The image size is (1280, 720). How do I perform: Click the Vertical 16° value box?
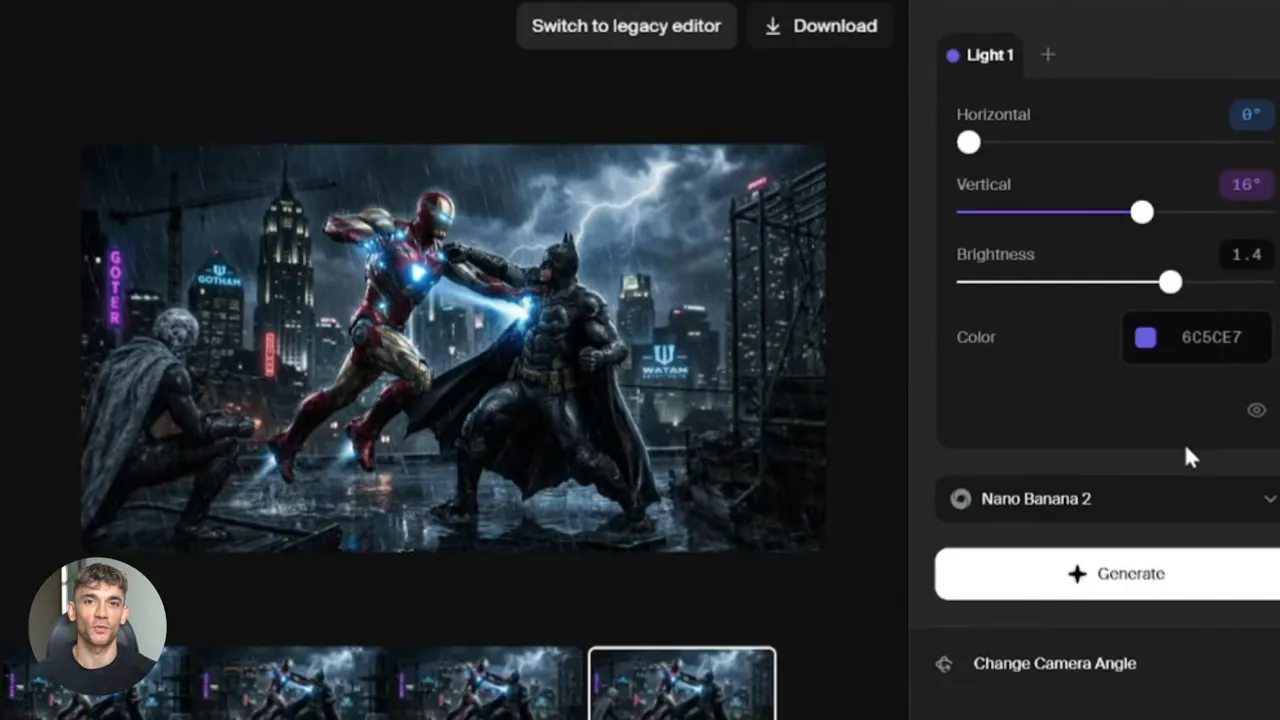click(1246, 185)
